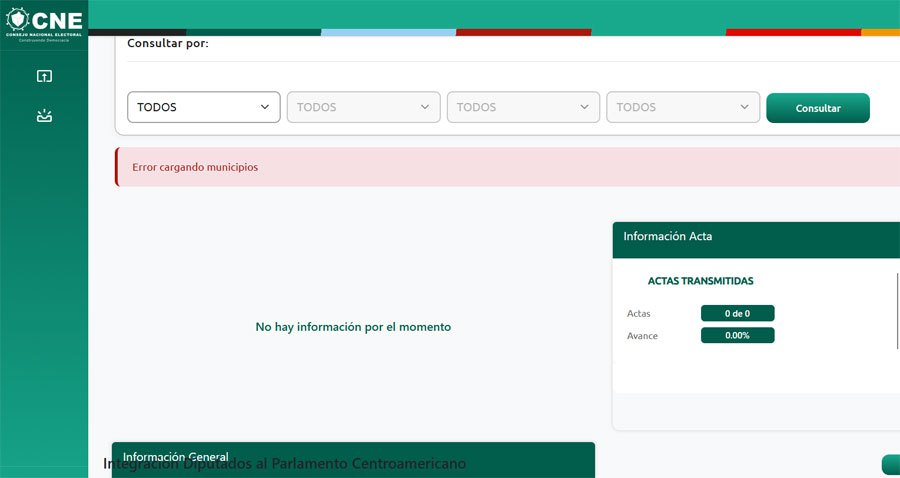Open the third TODOS dropdown
This screenshot has width=900, height=478.
[x=524, y=107]
